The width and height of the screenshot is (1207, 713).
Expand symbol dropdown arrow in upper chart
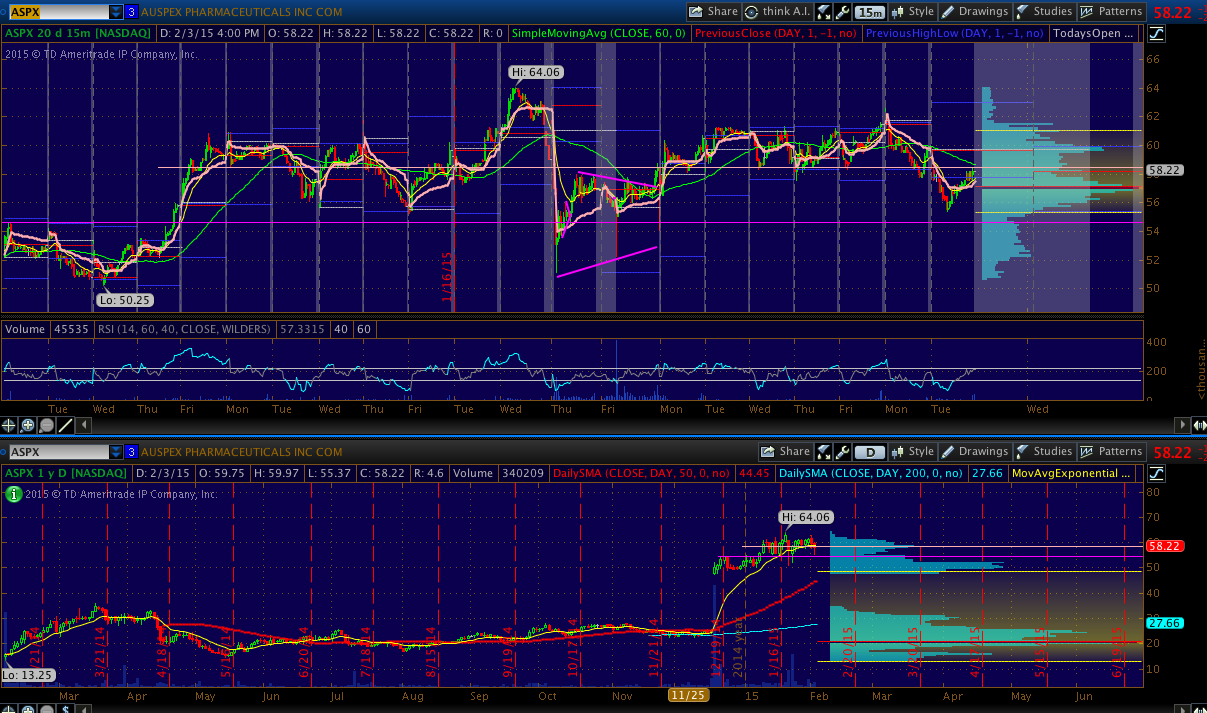coord(117,12)
